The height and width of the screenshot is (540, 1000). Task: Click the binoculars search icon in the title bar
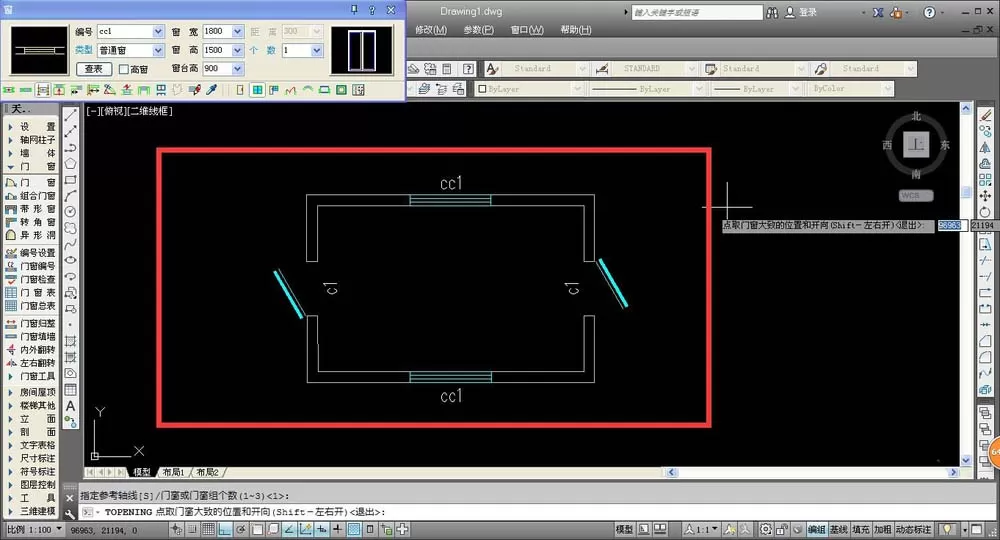pos(772,12)
